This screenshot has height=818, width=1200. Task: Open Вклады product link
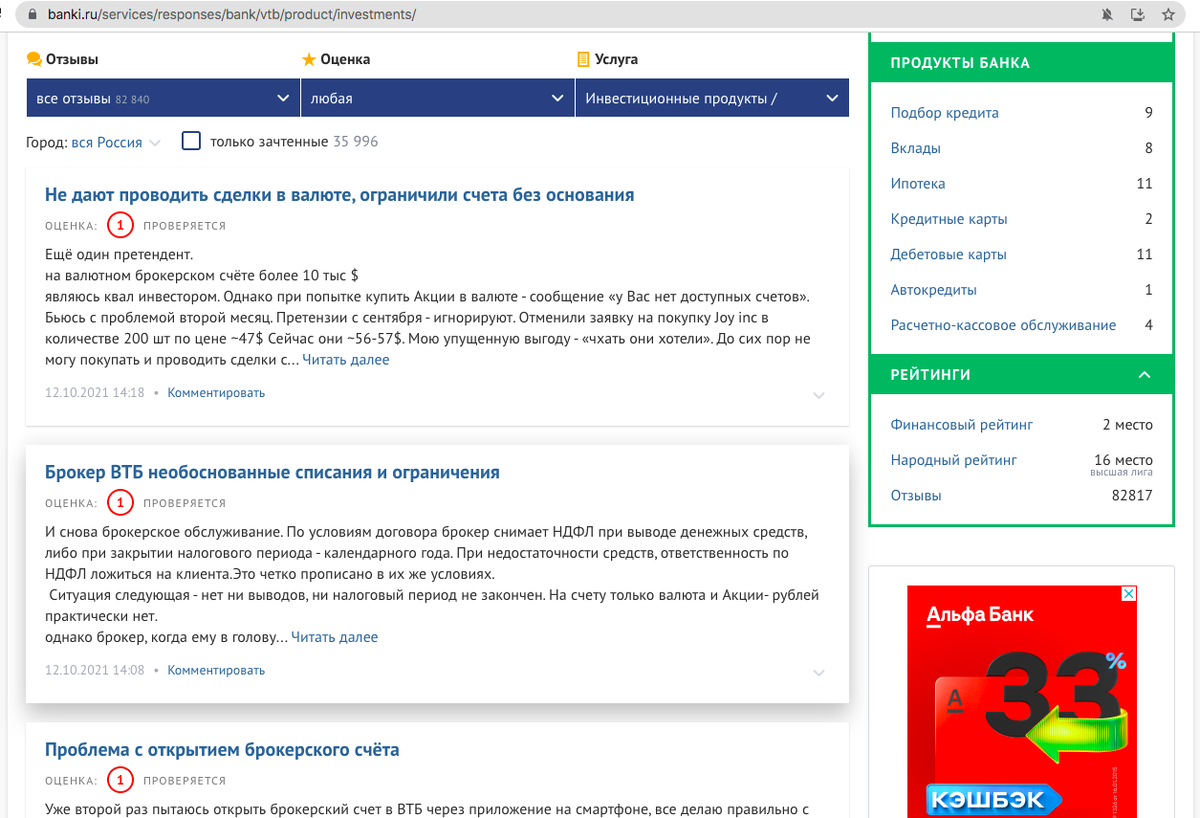point(915,148)
